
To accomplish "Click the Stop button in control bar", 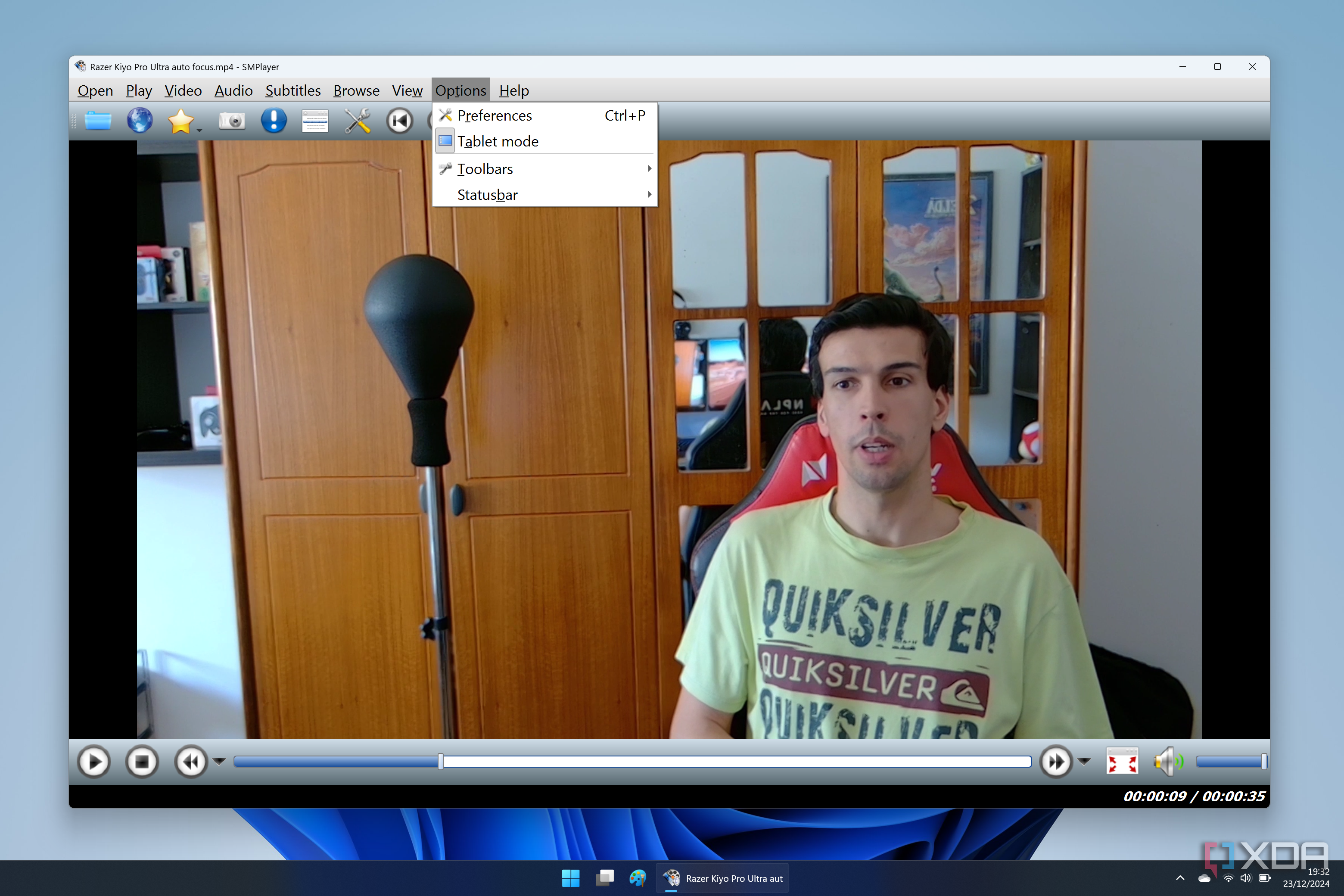I will (x=142, y=761).
